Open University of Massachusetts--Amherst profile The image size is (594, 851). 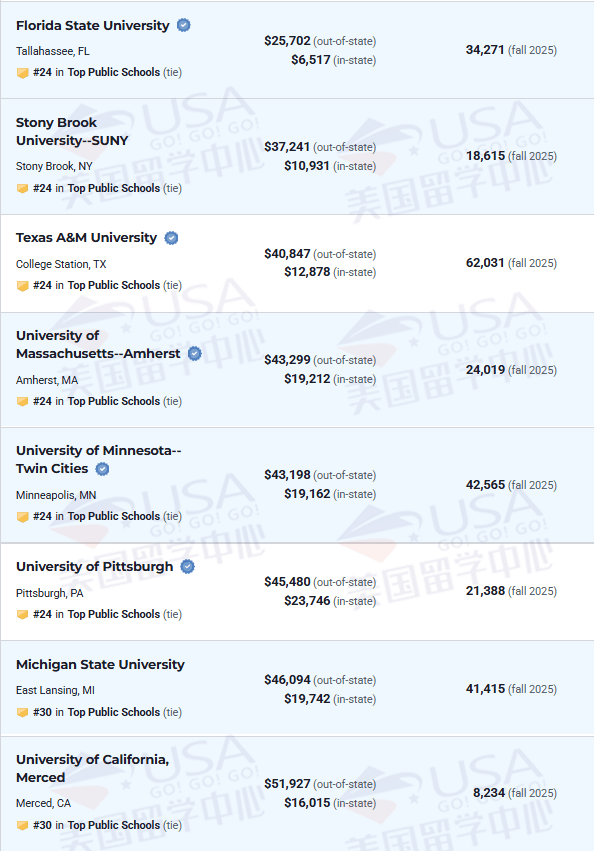pos(98,345)
